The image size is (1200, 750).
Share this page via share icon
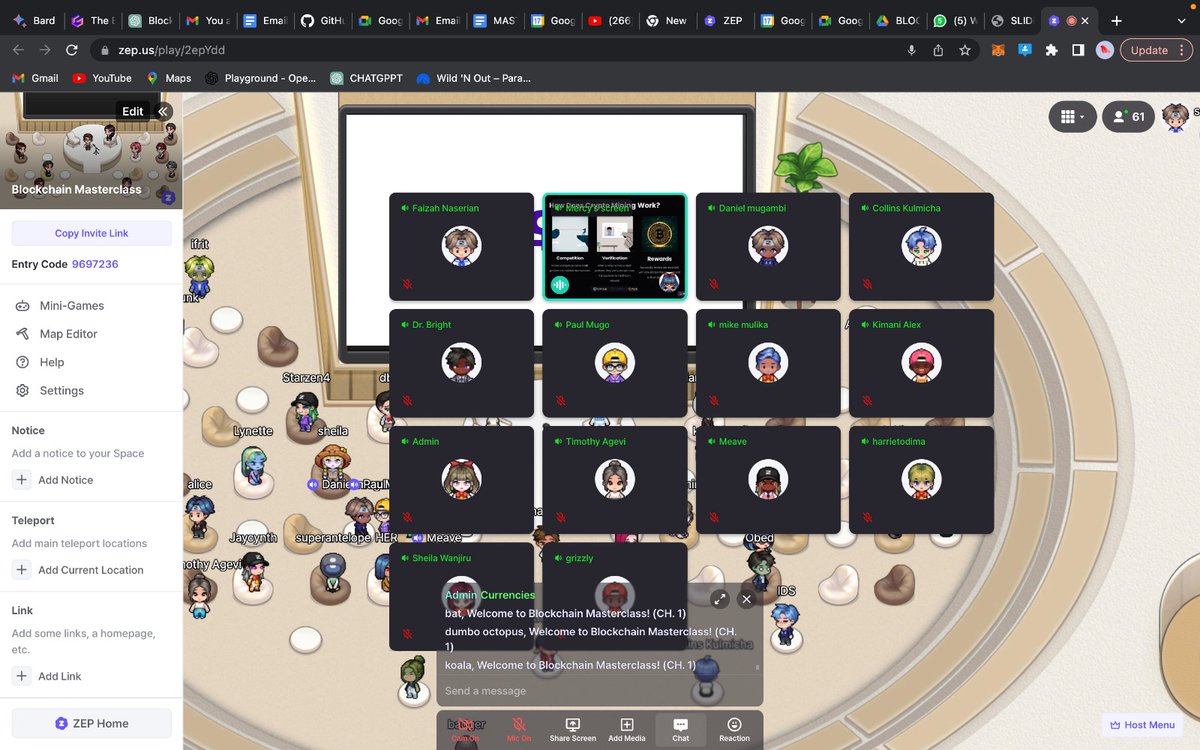(x=938, y=50)
